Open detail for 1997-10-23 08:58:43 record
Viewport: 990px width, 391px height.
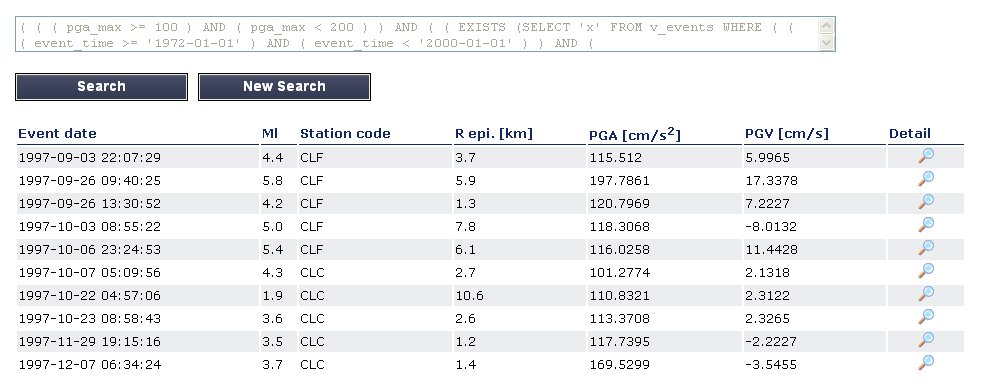tap(926, 316)
